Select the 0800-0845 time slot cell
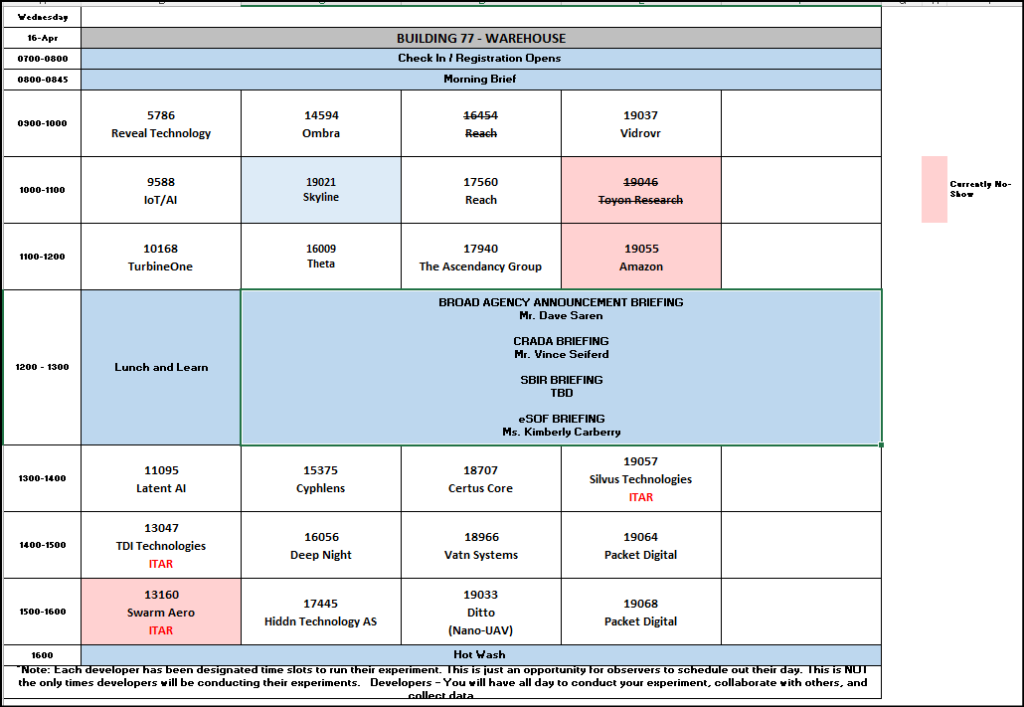 click(x=42, y=80)
